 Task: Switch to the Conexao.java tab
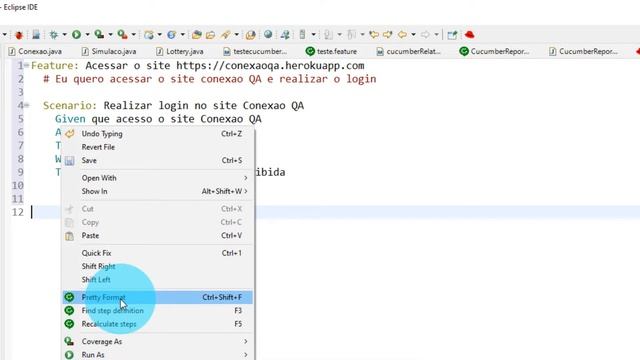tap(35, 51)
